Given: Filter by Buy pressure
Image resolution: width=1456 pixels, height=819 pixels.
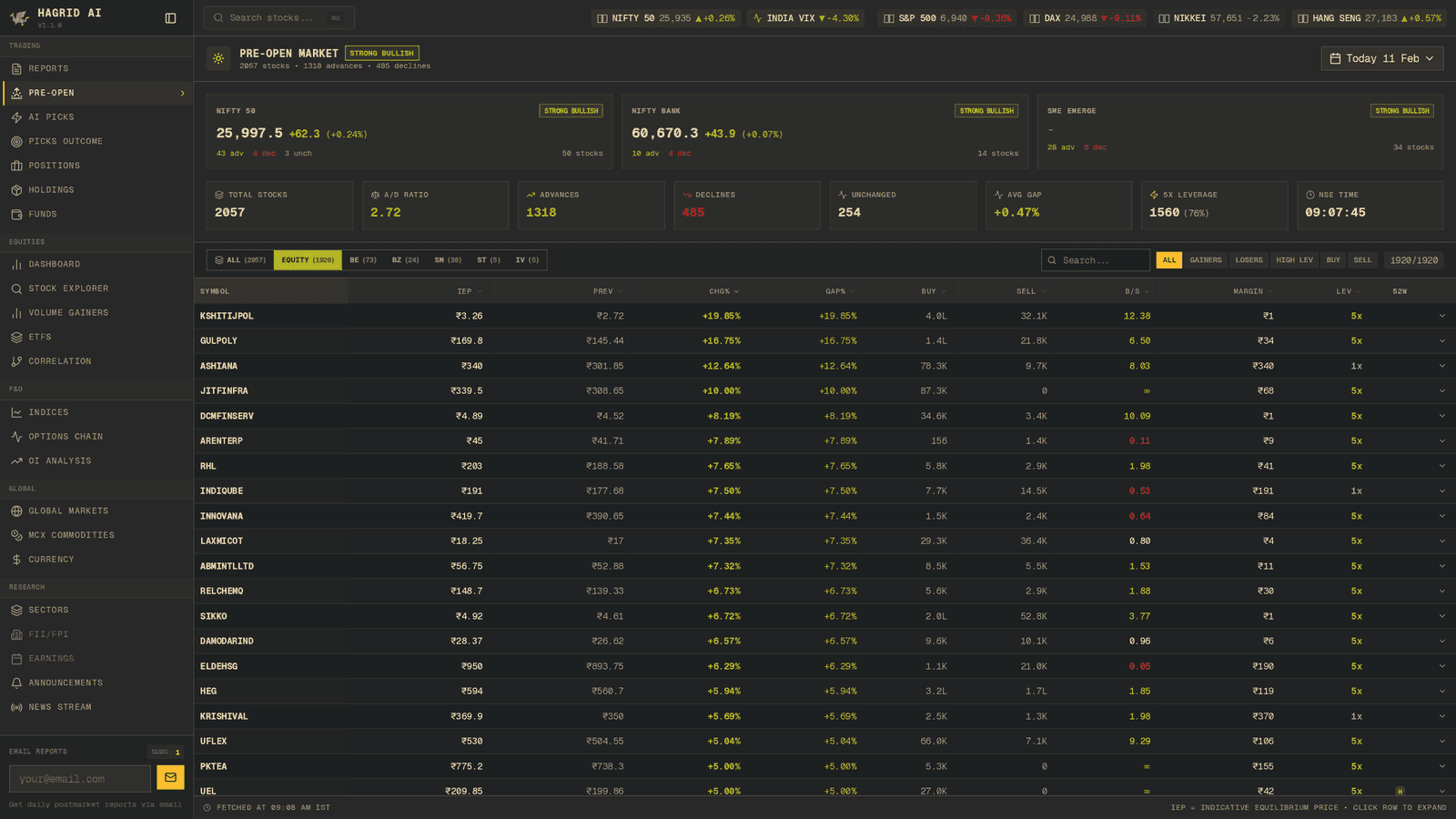Looking at the screenshot, I should (1333, 260).
